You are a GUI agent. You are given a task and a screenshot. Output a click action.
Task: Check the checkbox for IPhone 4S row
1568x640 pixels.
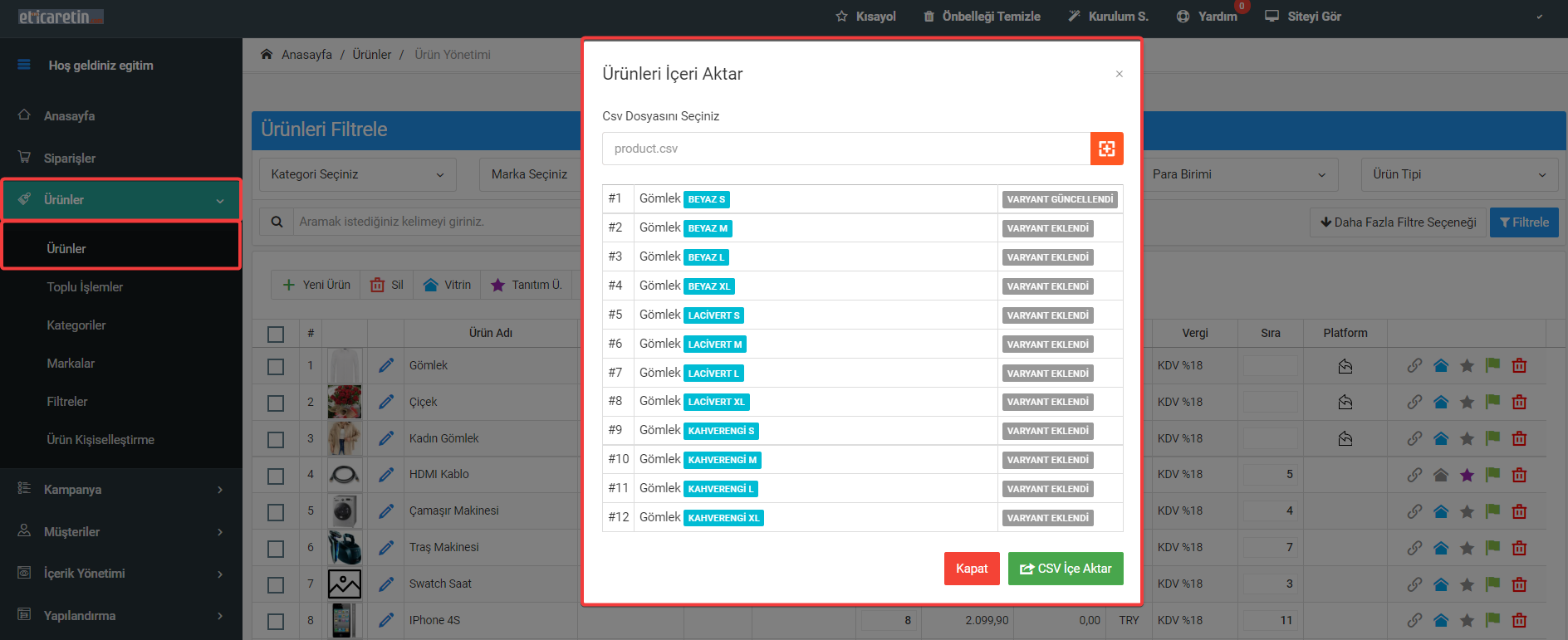[x=276, y=621]
